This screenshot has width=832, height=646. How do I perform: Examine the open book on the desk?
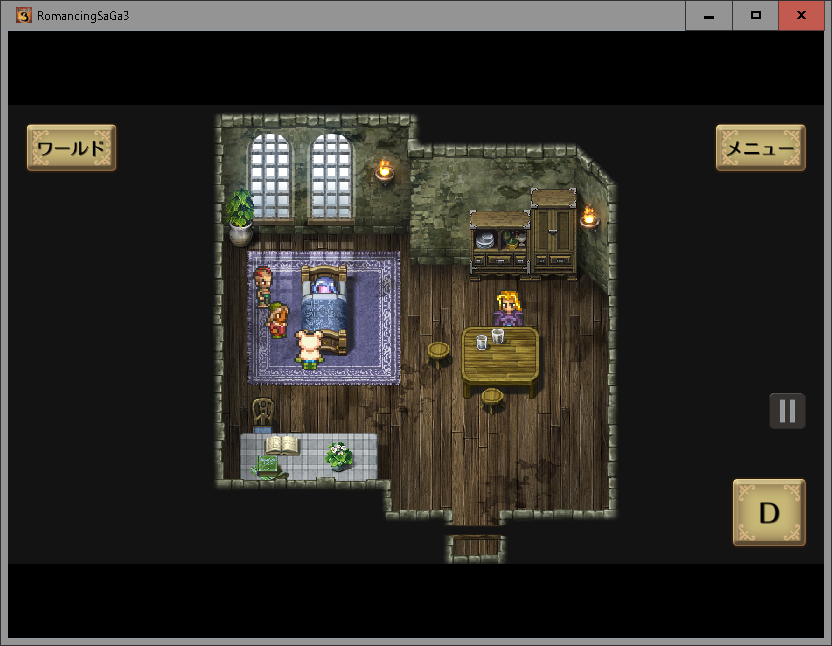click(x=282, y=445)
